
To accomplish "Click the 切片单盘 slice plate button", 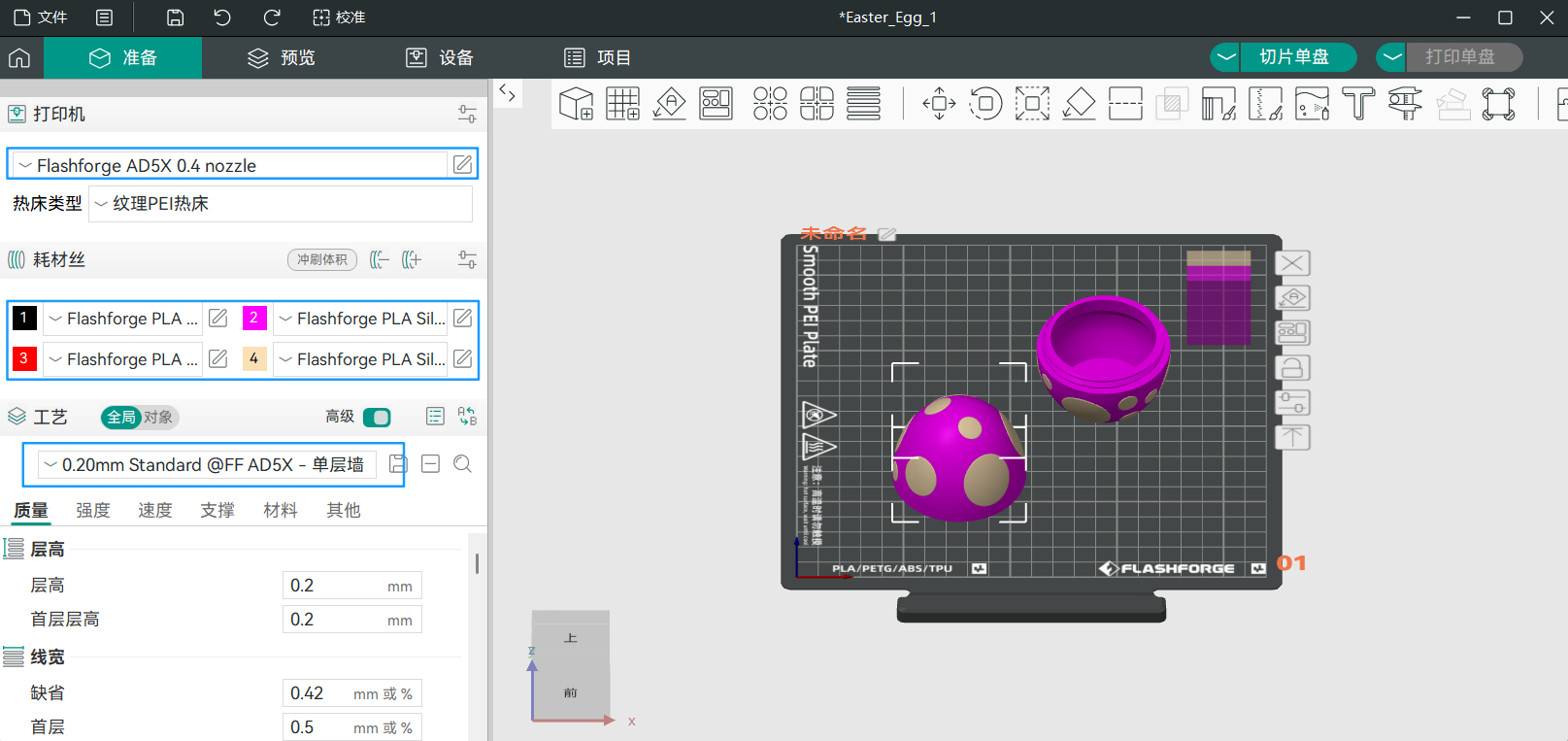I will pos(1294,57).
